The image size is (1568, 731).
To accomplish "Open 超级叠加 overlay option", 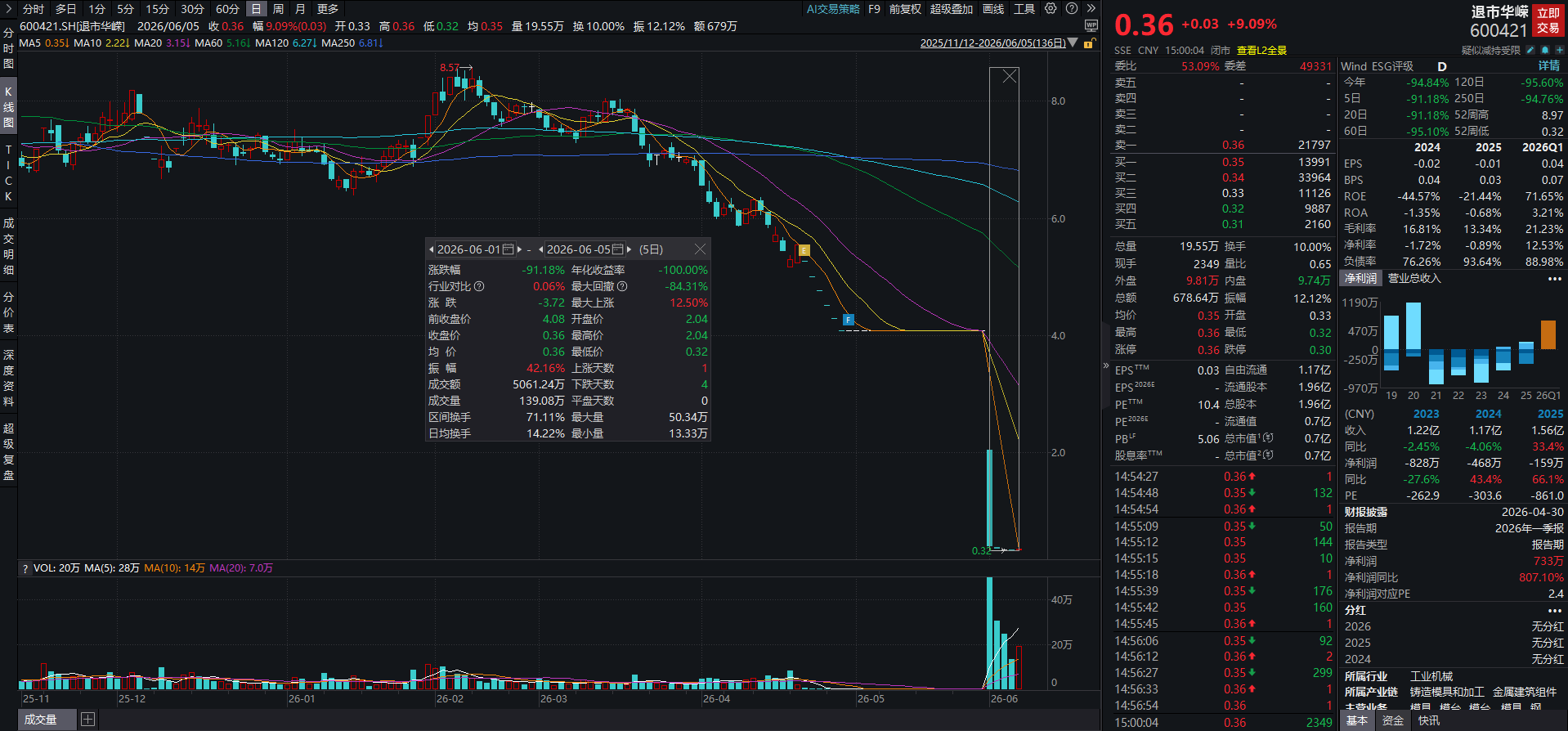I will click(952, 9).
